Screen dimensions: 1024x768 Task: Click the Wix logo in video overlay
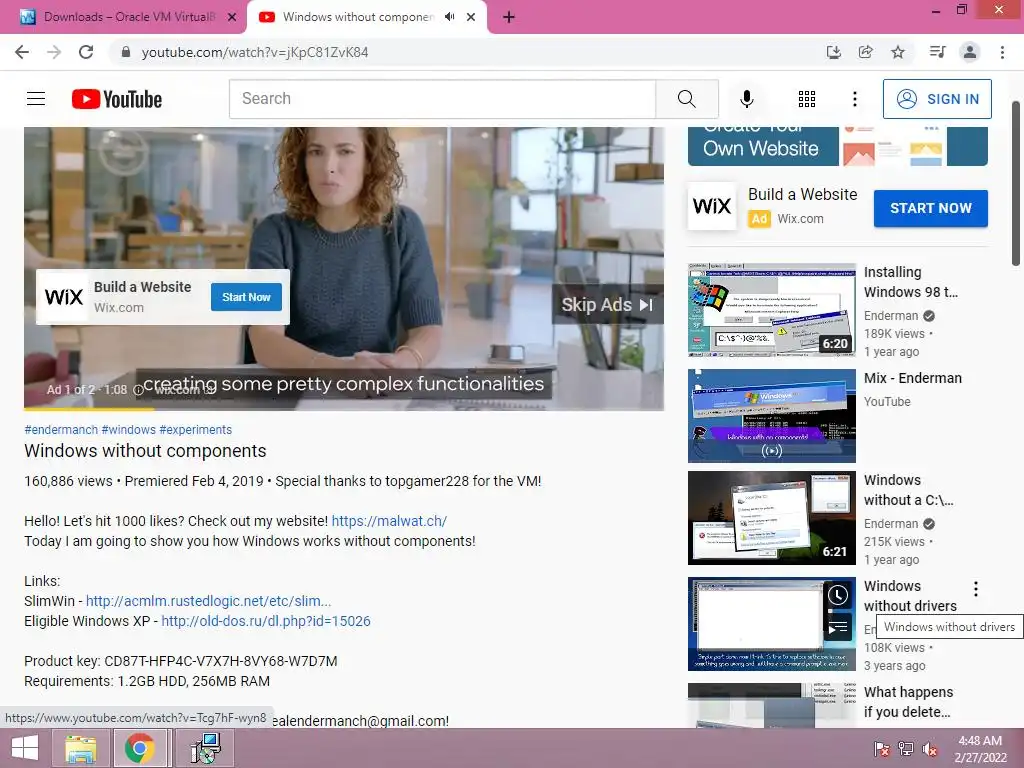coord(63,297)
